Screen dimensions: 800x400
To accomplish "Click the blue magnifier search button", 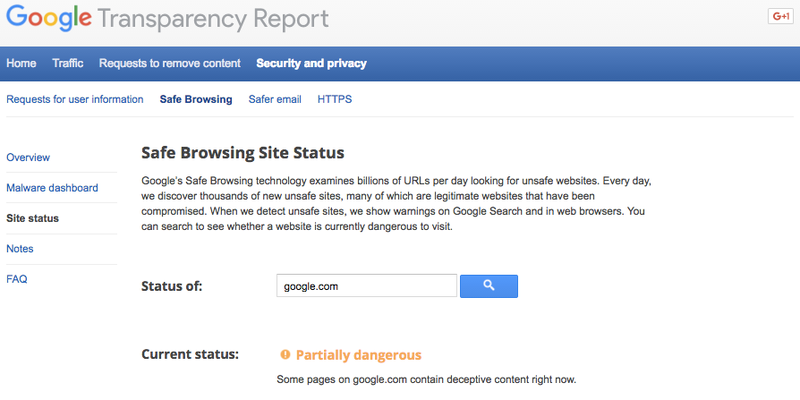I will point(489,286).
